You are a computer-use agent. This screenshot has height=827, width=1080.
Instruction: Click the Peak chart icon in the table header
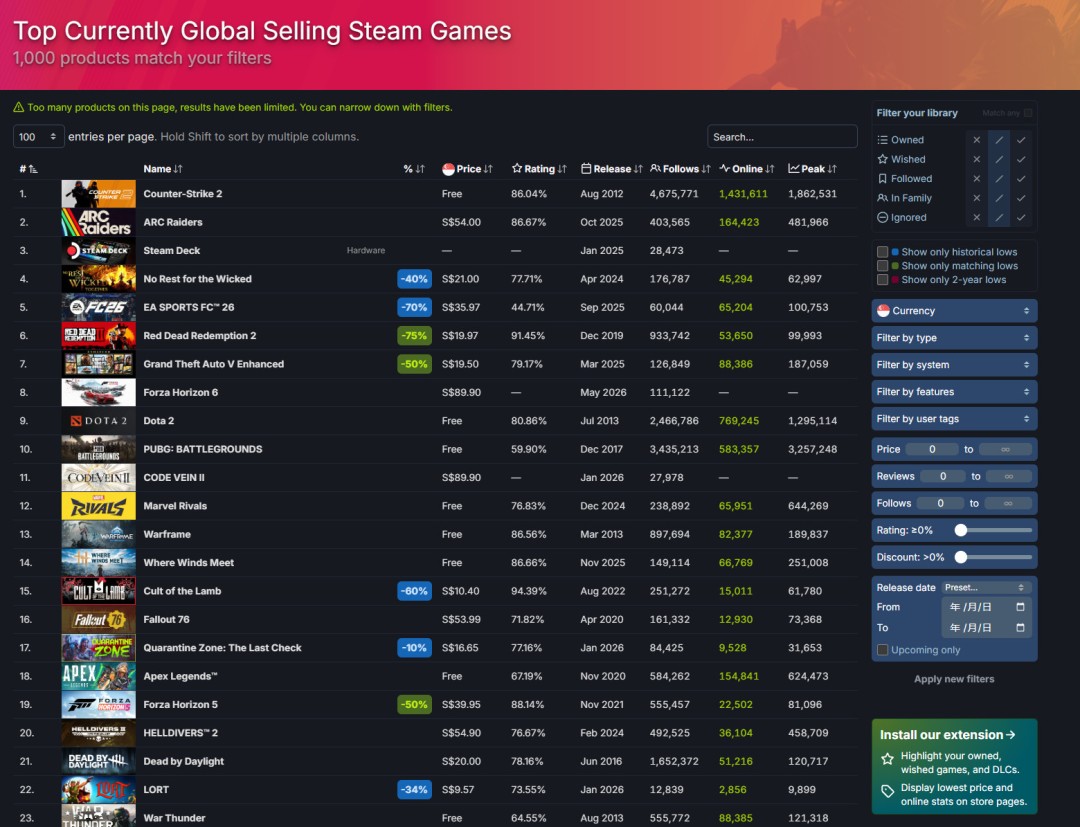click(x=792, y=168)
